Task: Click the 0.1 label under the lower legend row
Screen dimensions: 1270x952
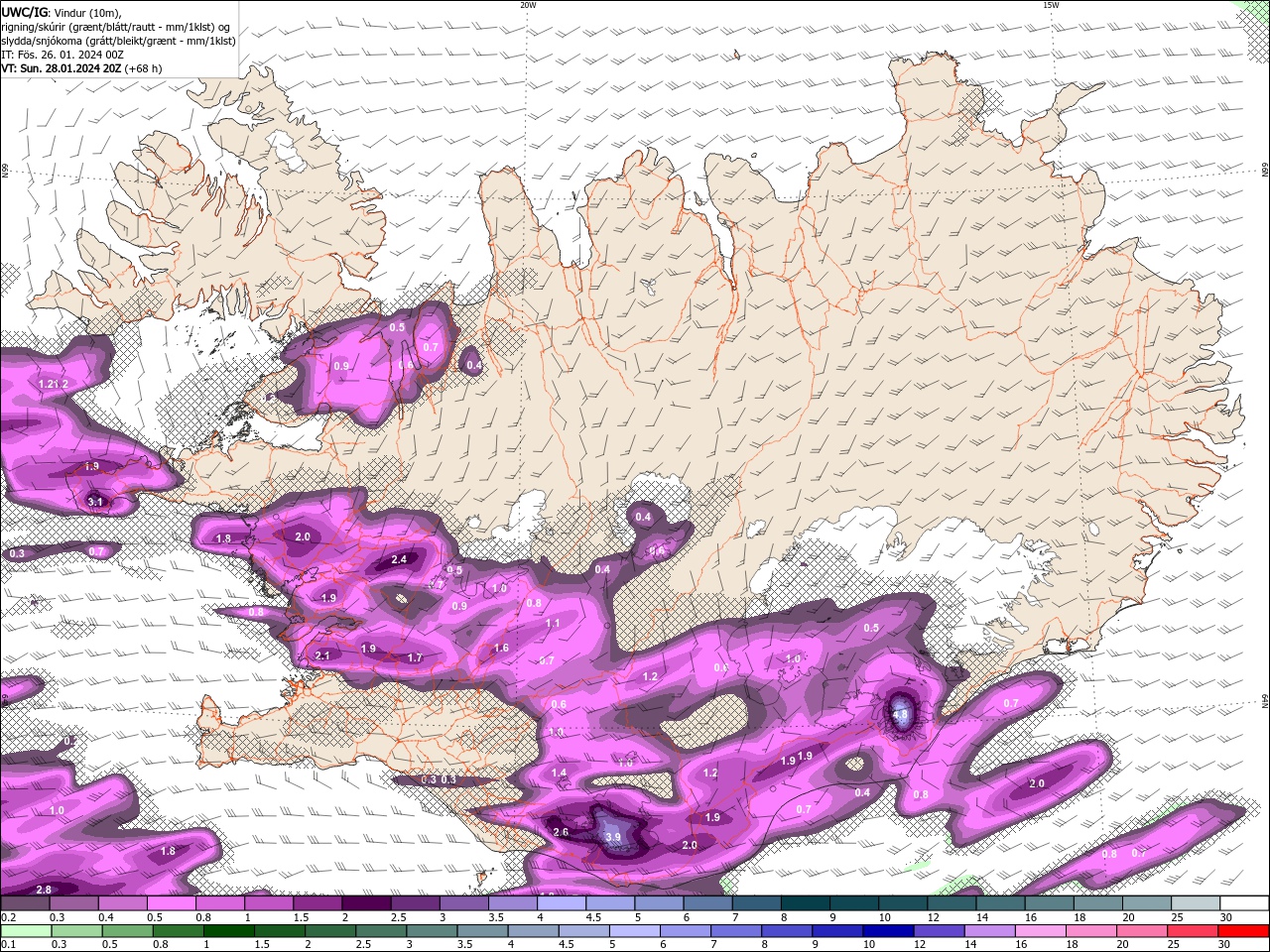Action: click(7, 945)
